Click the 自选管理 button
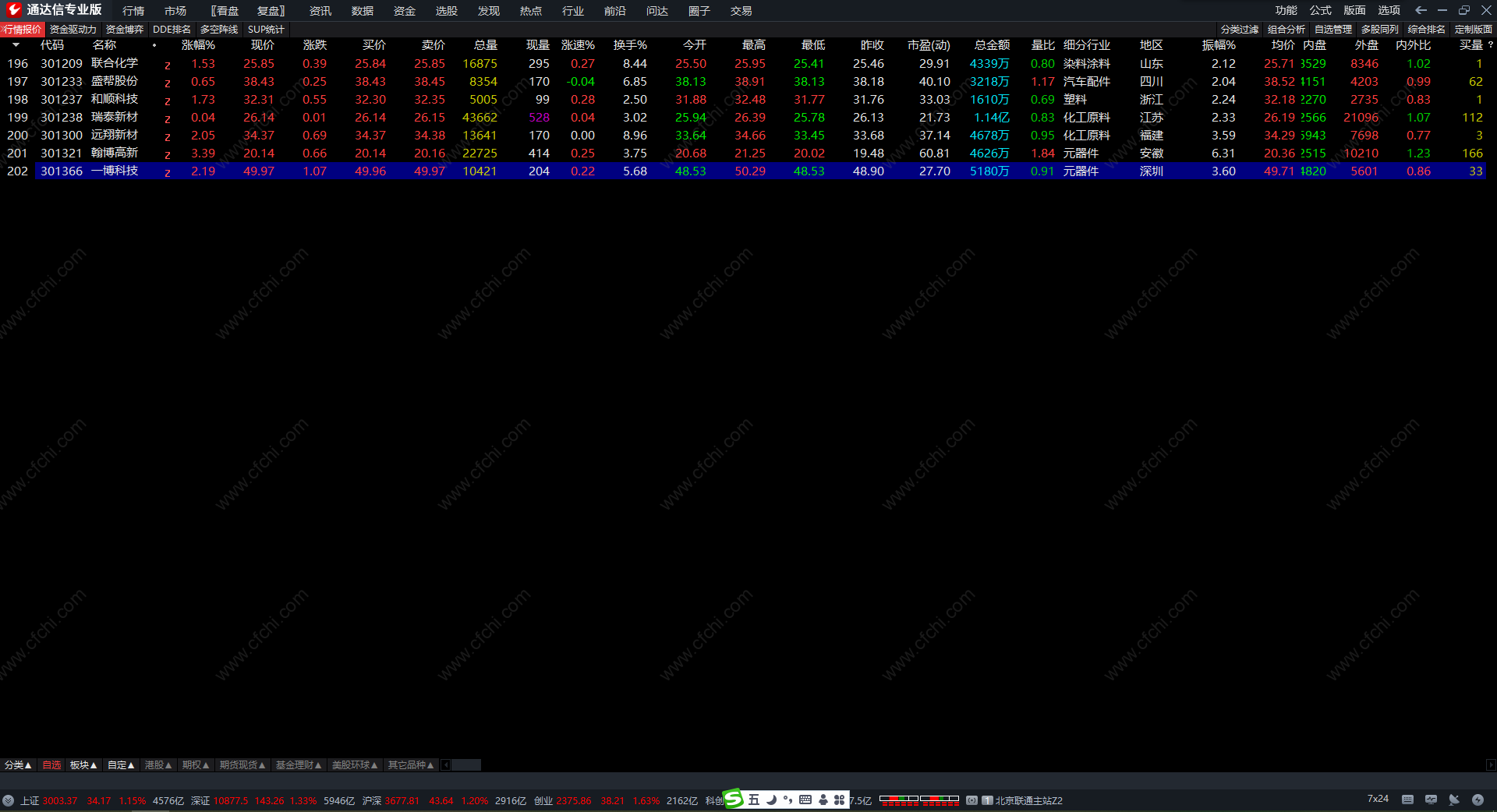 (x=1333, y=30)
